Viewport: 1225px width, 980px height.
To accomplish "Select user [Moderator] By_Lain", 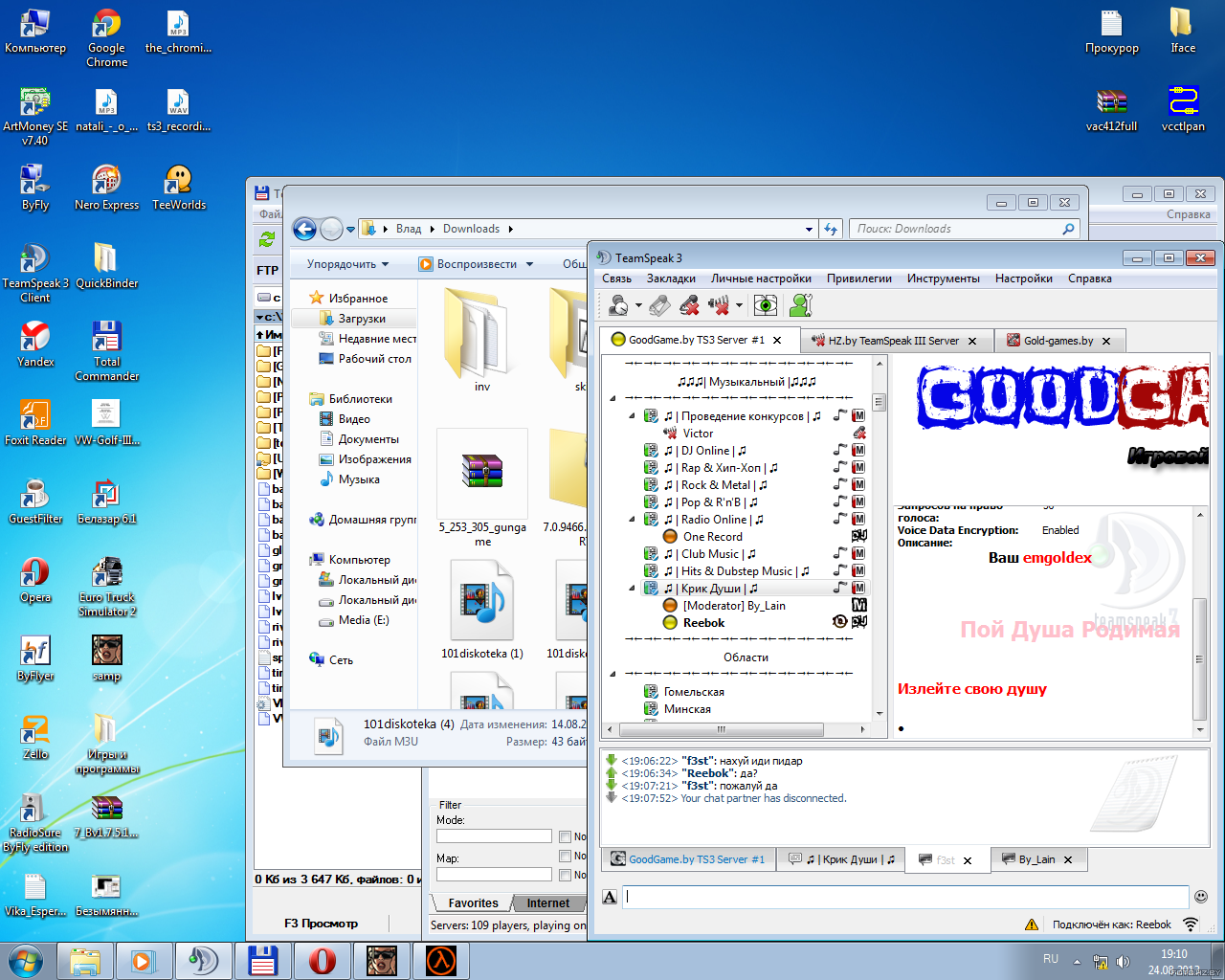I will [734, 606].
